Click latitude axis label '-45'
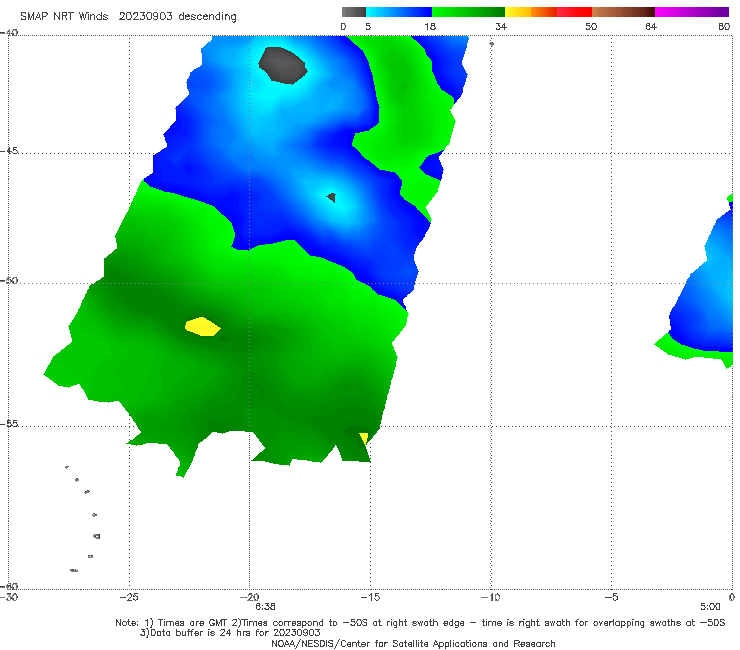This screenshot has width=740, height=650. coord(9,151)
